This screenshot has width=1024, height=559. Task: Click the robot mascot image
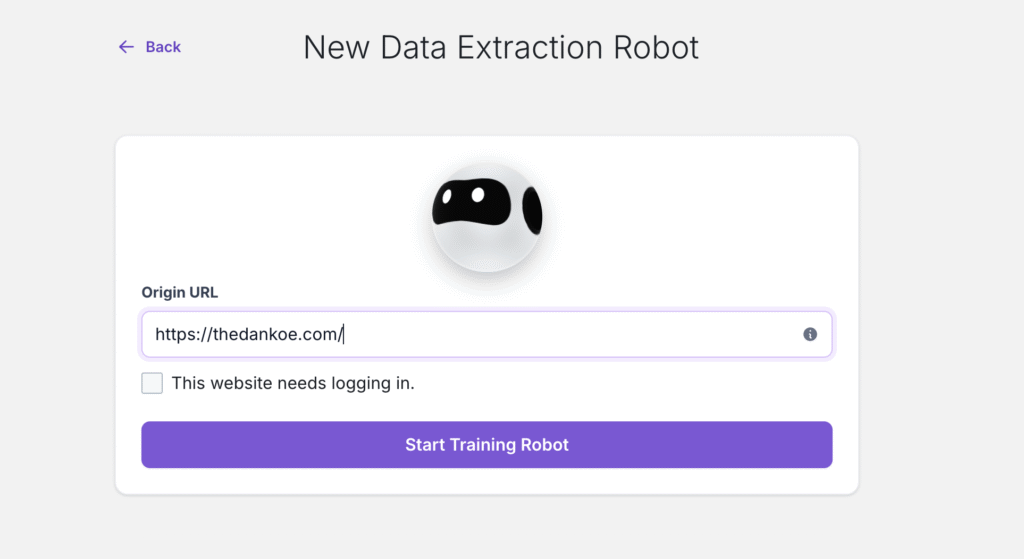pyautogui.click(x=487, y=217)
